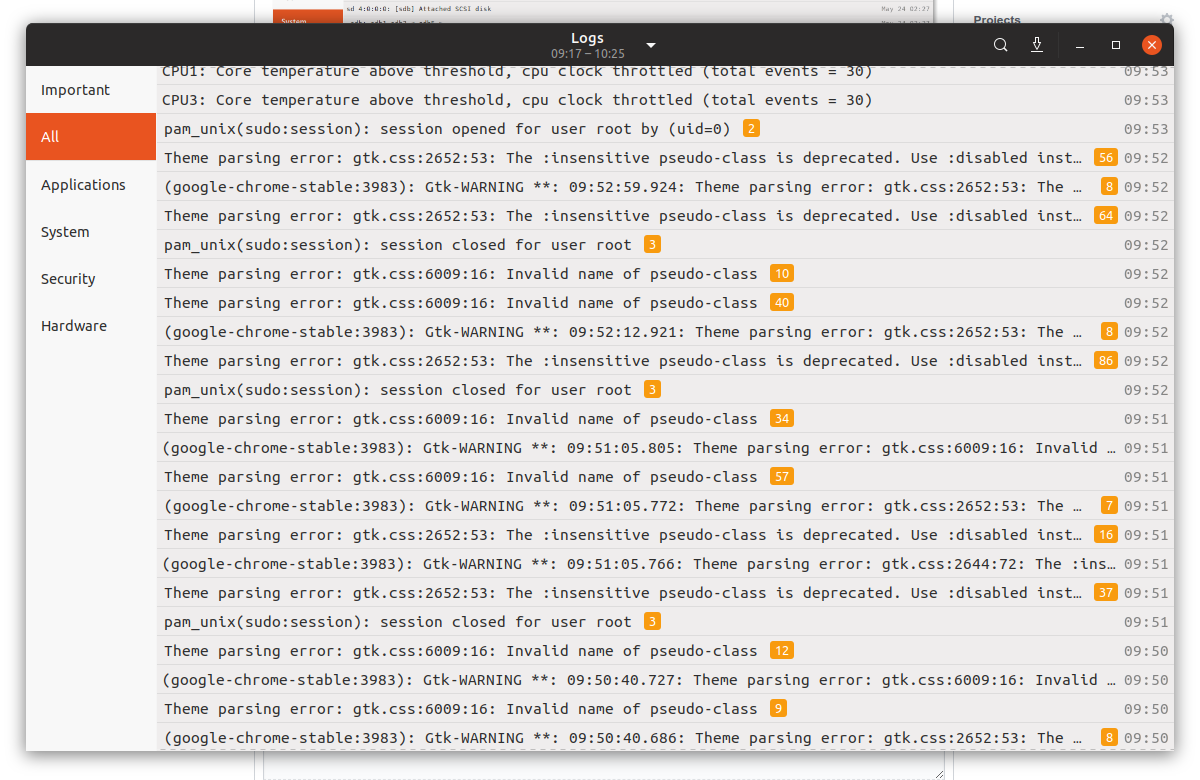Switch to Applications logs
Image resolution: width=1200 pixels, height=780 pixels.
(x=92, y=185)
